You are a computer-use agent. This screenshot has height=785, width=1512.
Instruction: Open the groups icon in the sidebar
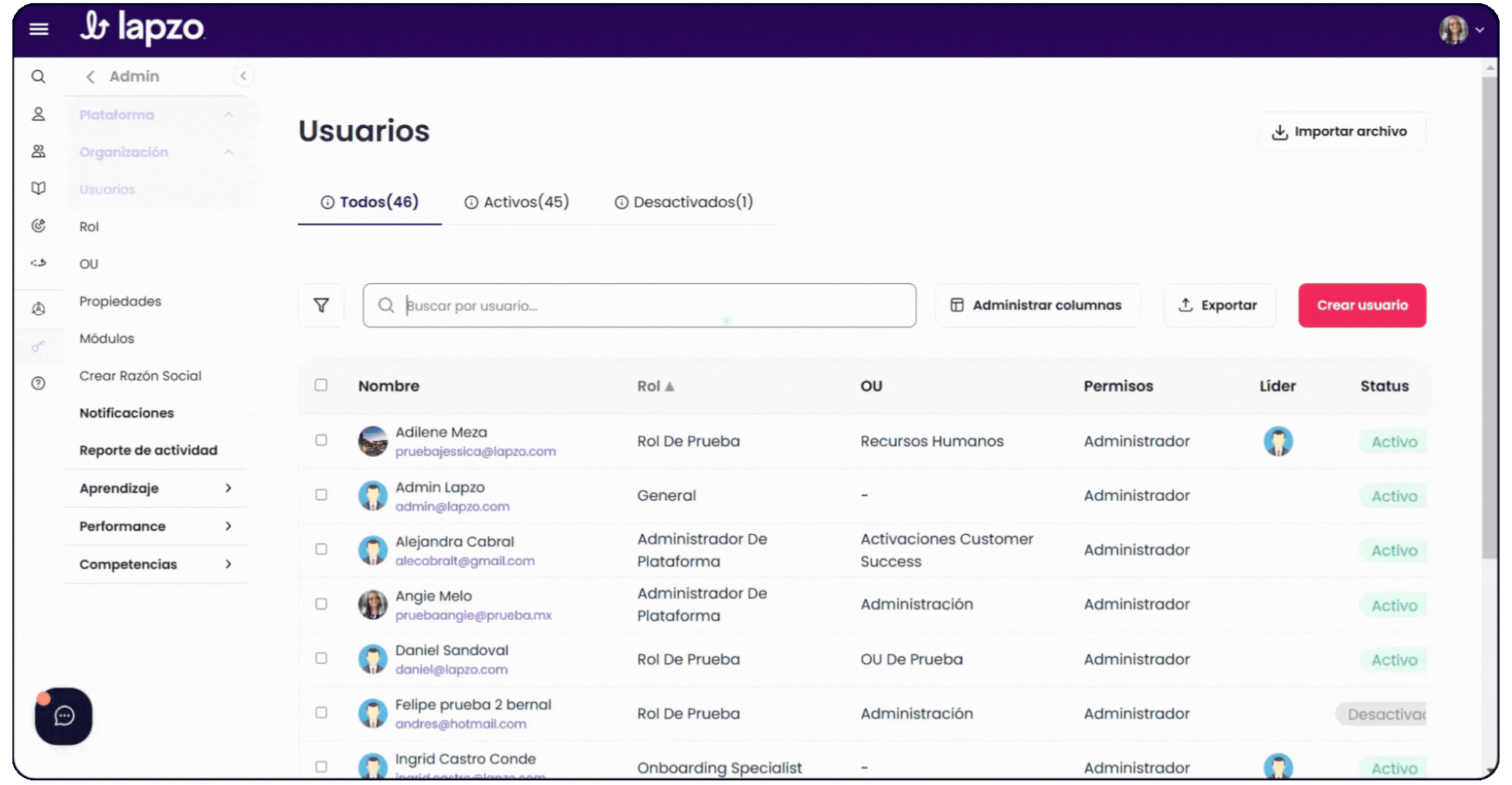click(38, 151)
